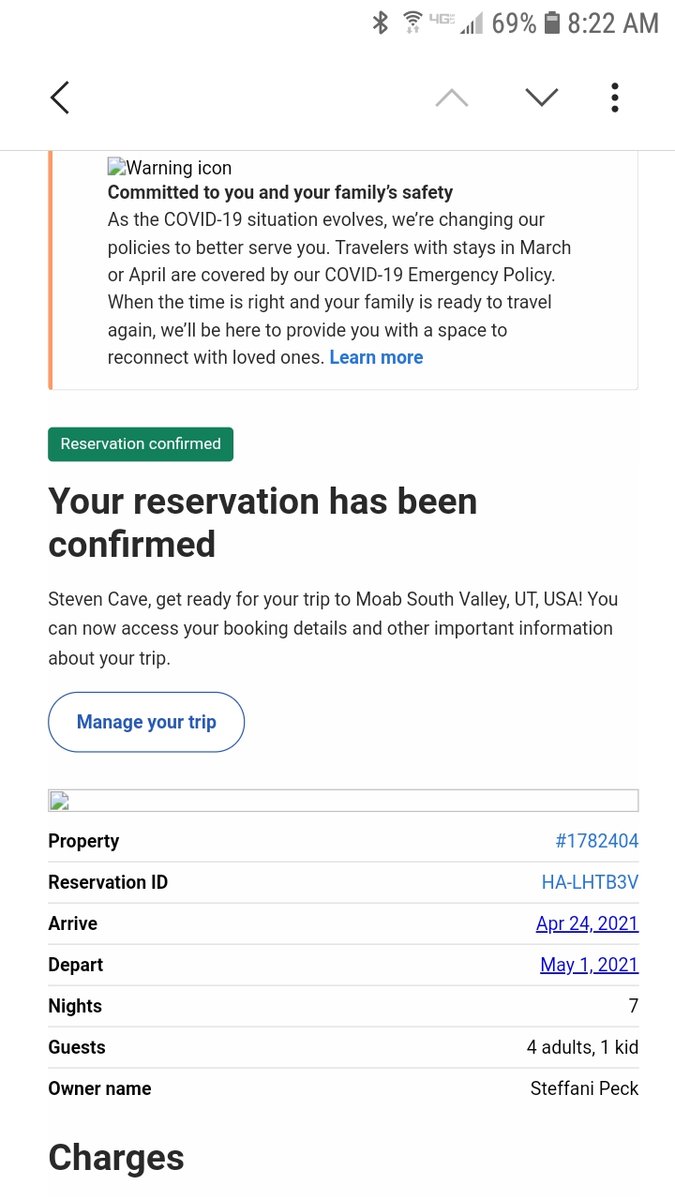
Task: Tap the May 1, 2021 departure date
Action: click(x=589, y=964)
